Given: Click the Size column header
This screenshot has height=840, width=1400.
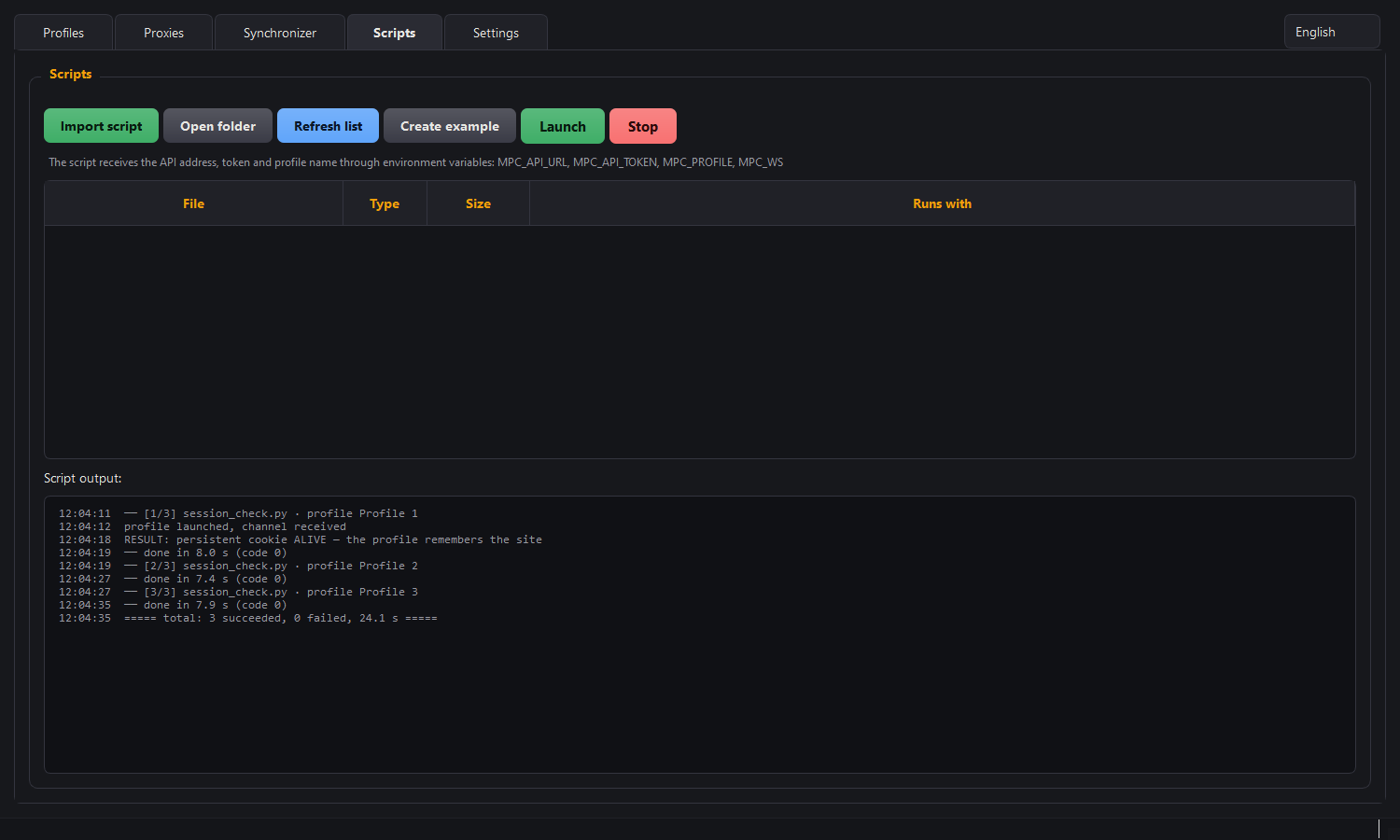Looking at the screenshot, I should point(478,203).
